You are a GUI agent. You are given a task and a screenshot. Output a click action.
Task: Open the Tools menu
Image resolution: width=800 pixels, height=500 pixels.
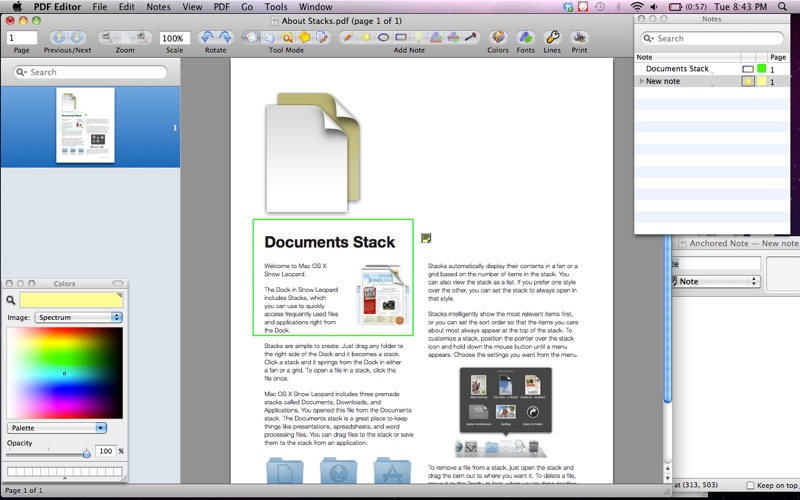click(x=276, y=7)
